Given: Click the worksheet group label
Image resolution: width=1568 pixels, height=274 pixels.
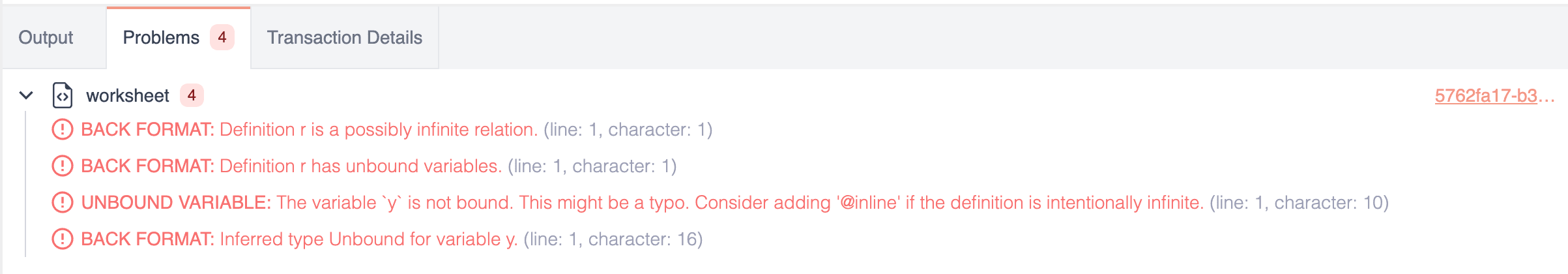Looking at the screenshot, I should 128,96.
